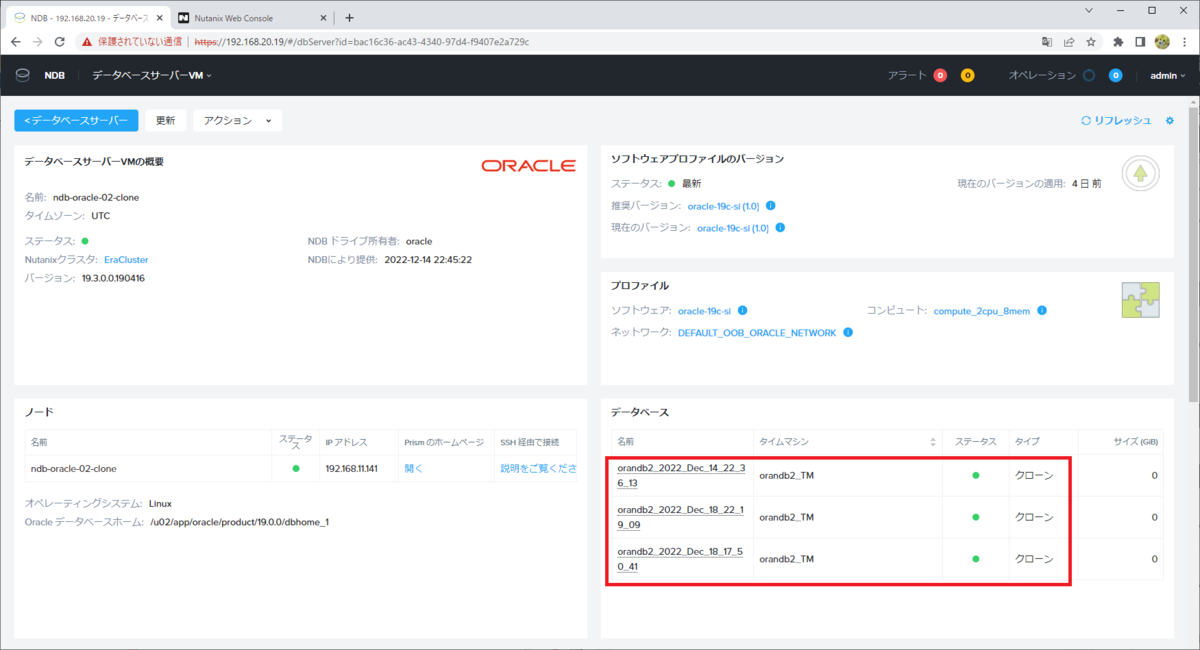Open the settings gear next to リフレッシュ
Screen dimensions: 1200x650
pos(1170,120)
